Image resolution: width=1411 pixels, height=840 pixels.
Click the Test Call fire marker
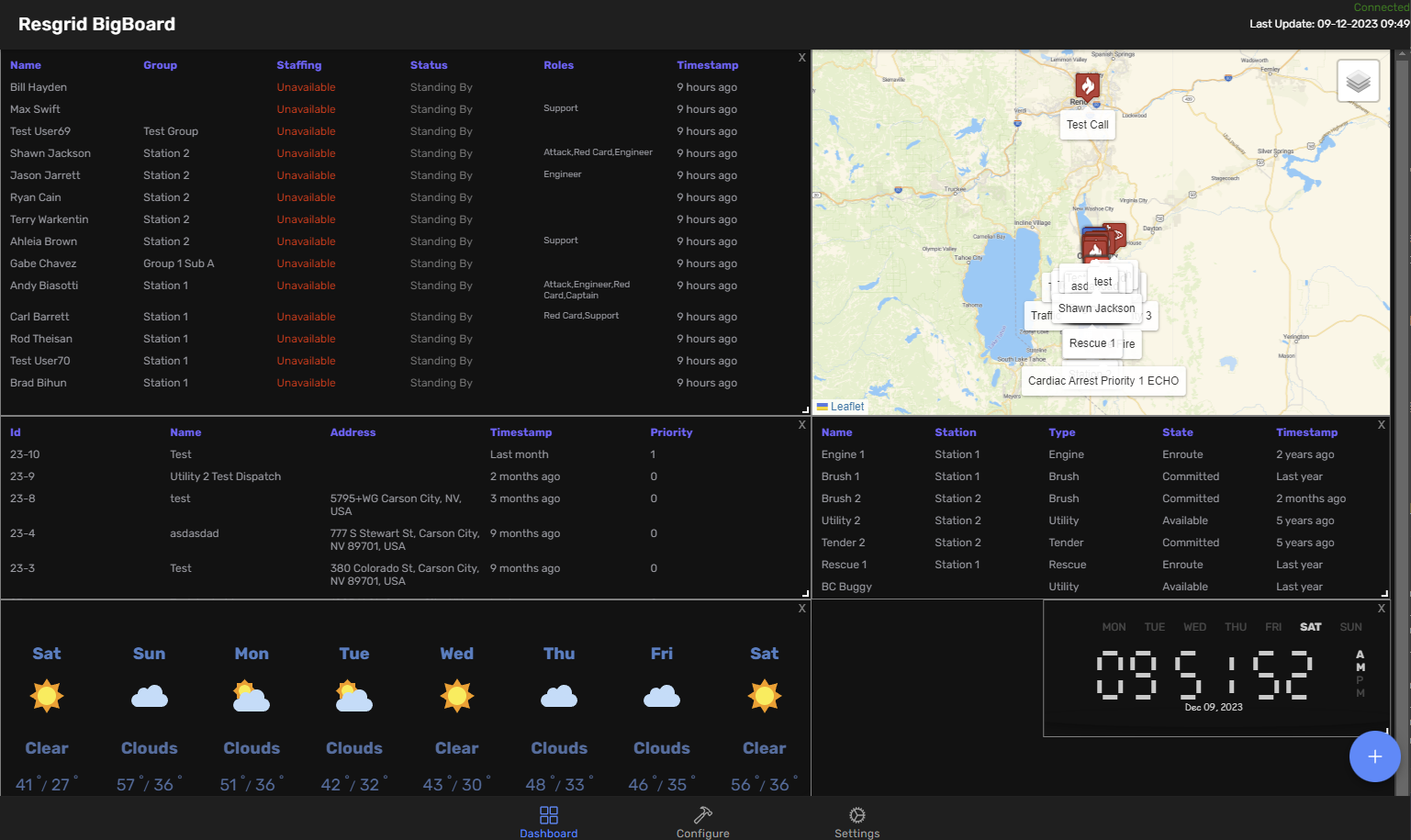click(1088, 87)
